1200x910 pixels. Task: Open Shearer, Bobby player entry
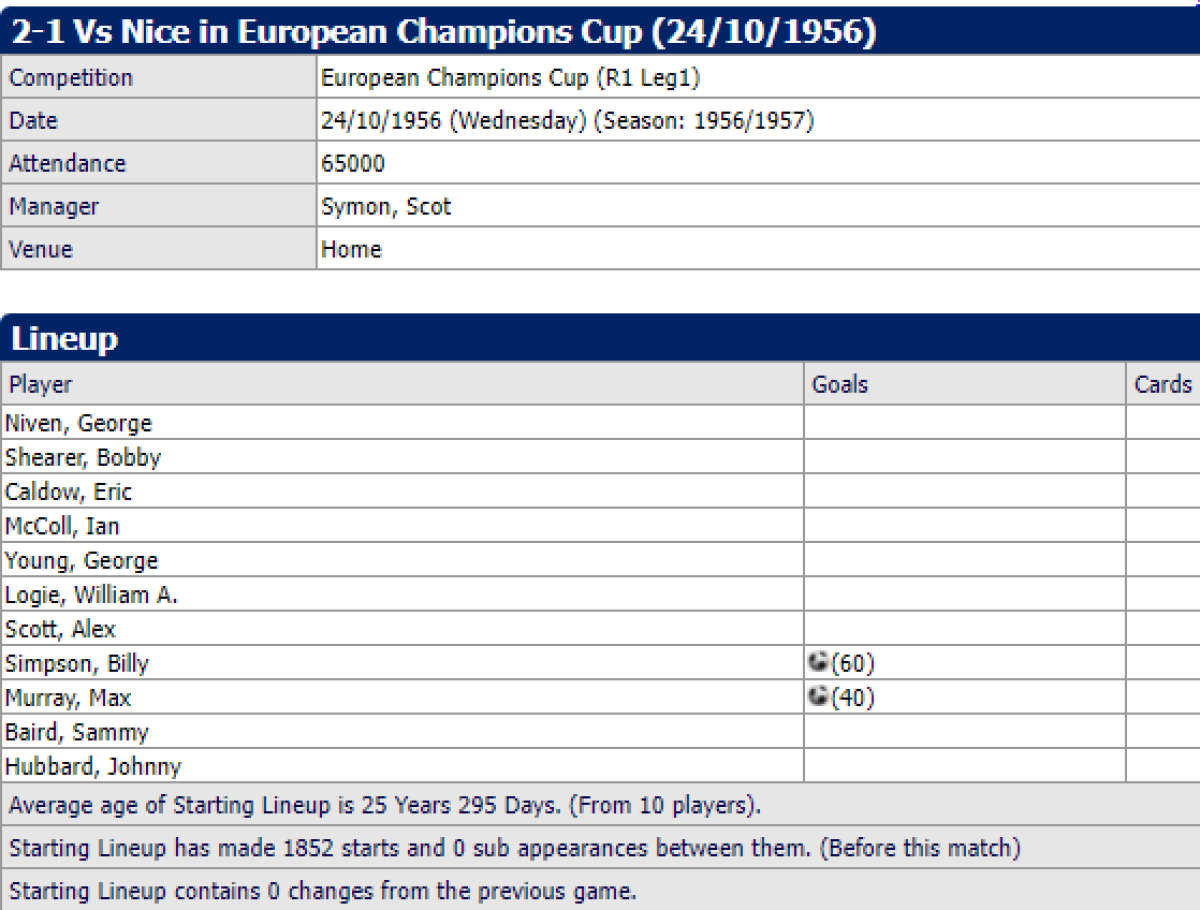pyautogui.click(x=83, y=457)
